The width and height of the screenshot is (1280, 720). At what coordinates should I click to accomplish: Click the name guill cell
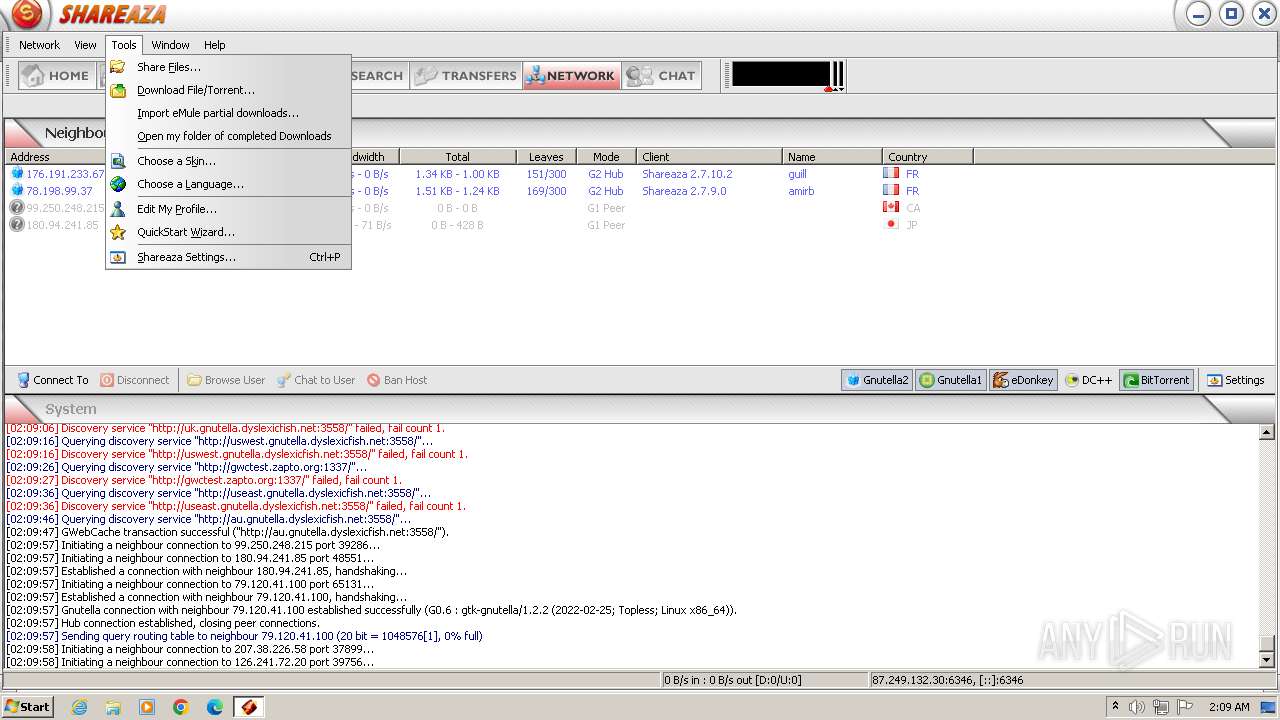[x=797, y=174]
